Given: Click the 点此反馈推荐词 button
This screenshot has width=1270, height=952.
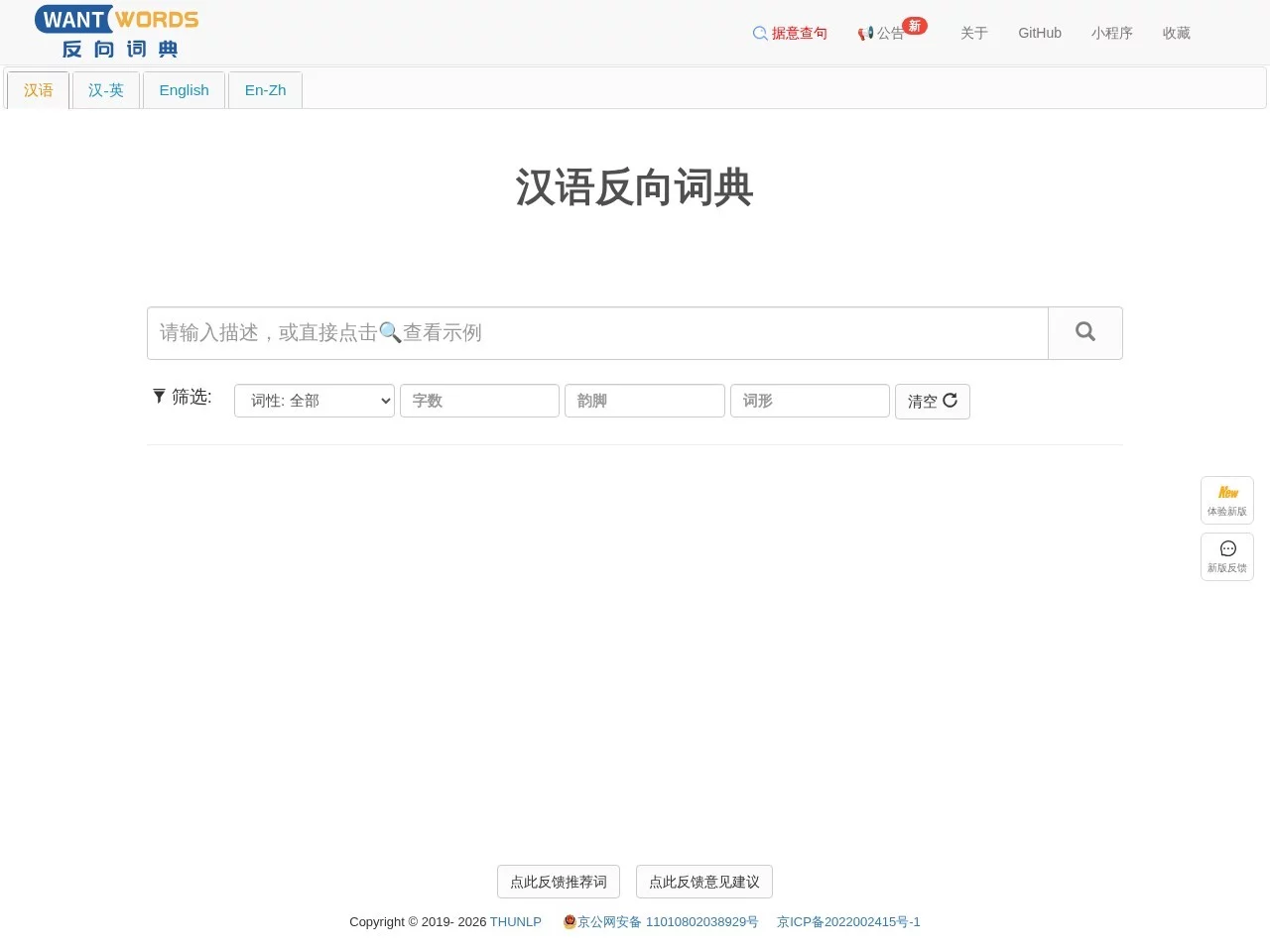Looking at the screenshot, I should [558, 882].
